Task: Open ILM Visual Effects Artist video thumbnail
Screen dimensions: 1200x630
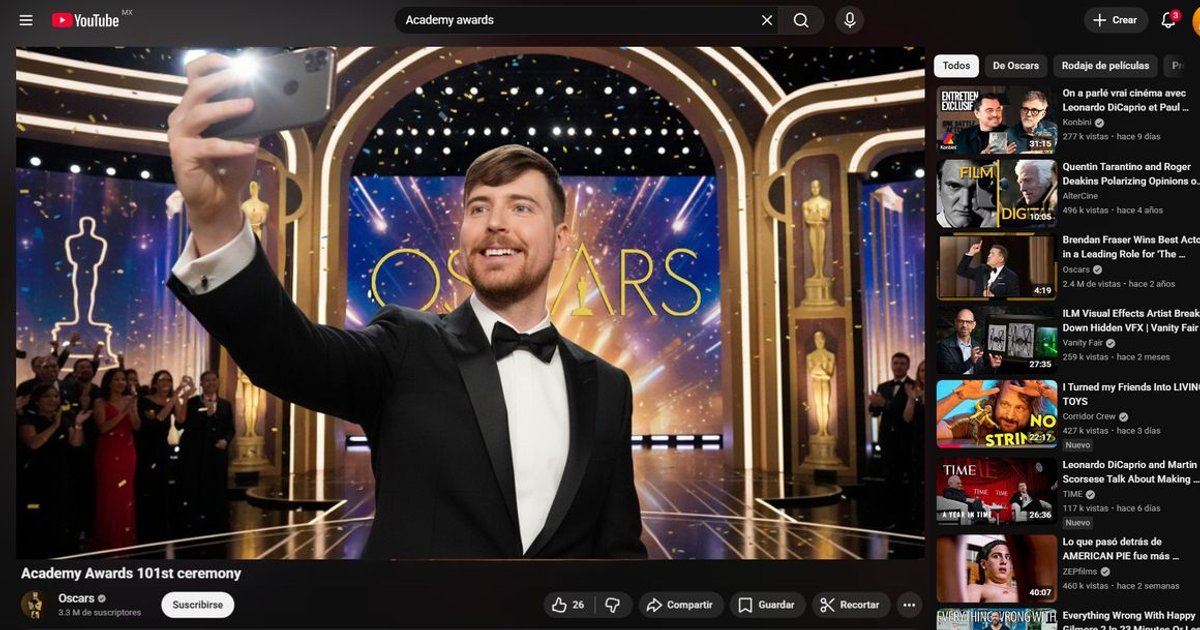Action: pos(996,341)
